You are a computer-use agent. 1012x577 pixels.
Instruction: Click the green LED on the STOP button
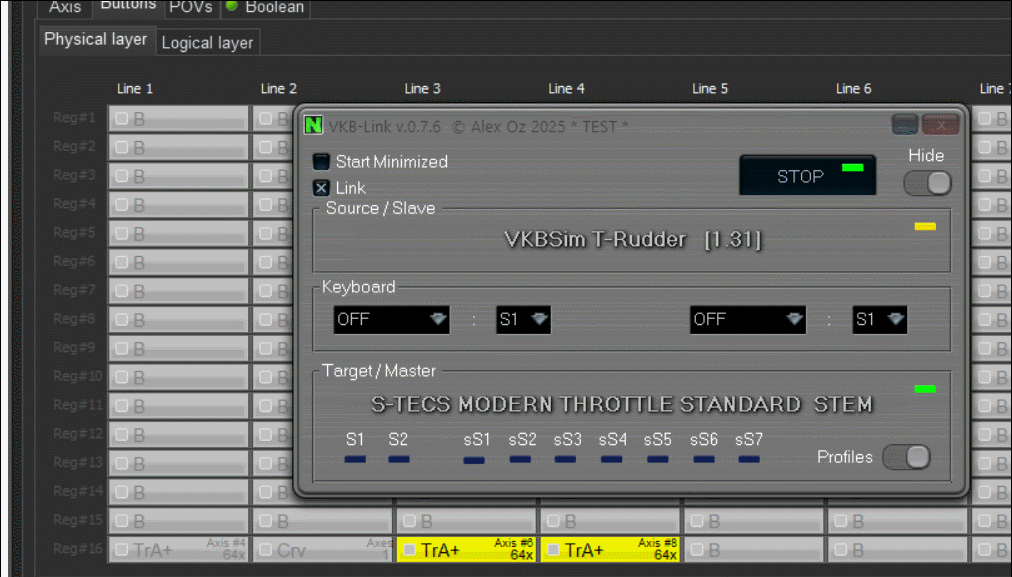click(853, 167)
